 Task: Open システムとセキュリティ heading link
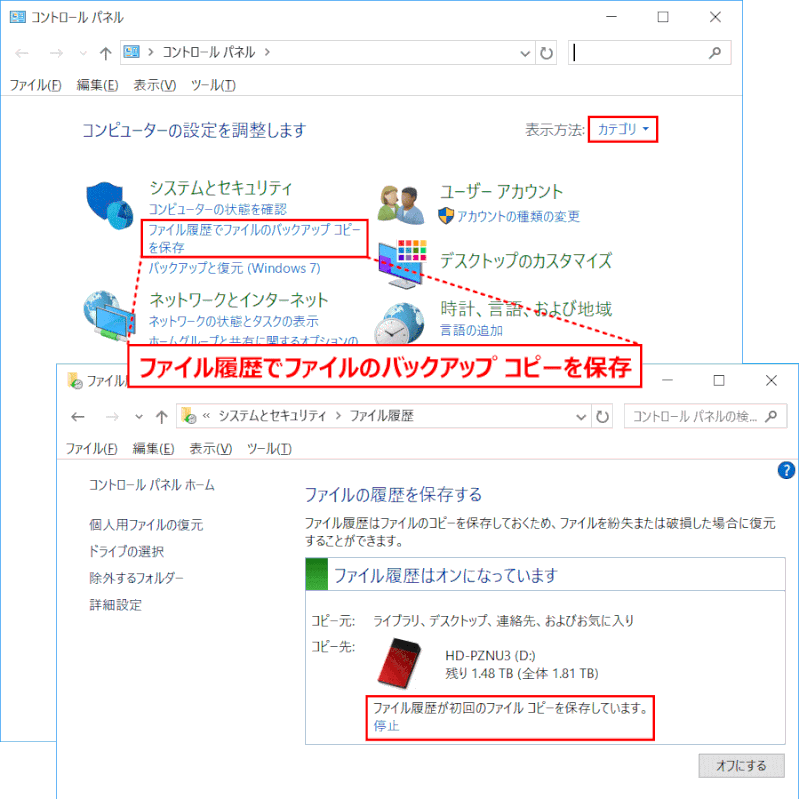pyautogui.click(x=221, y=188)
